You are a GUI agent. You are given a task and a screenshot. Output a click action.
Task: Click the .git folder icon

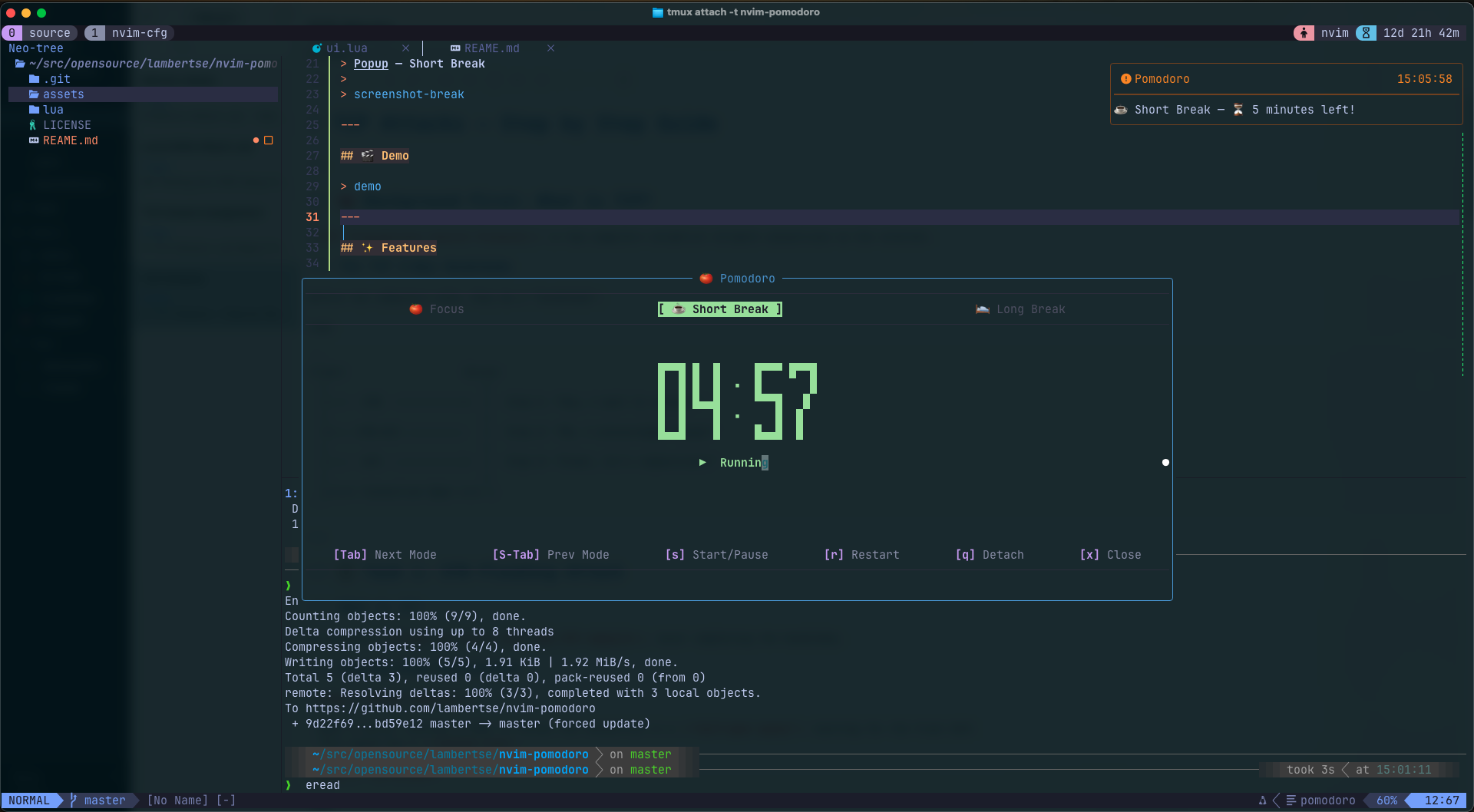click(34, 79)
